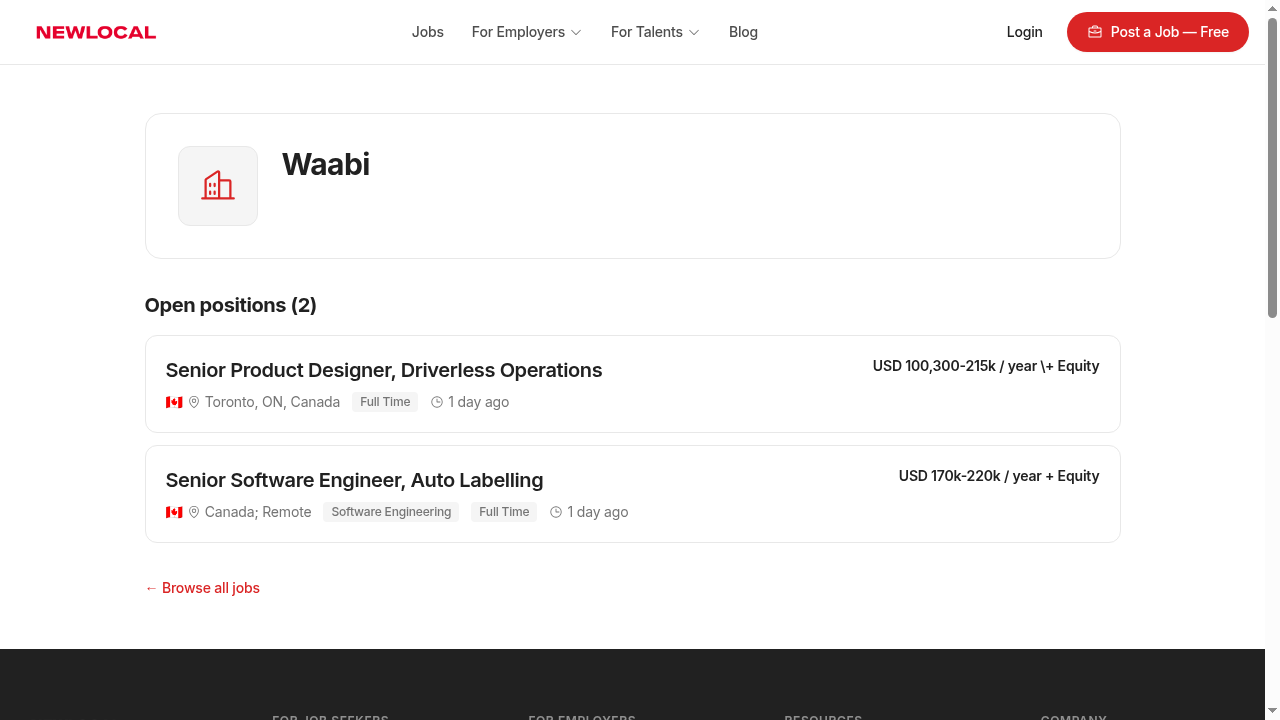Click location pin icon beside Toronto, ON, Canada

click(194, 402)
